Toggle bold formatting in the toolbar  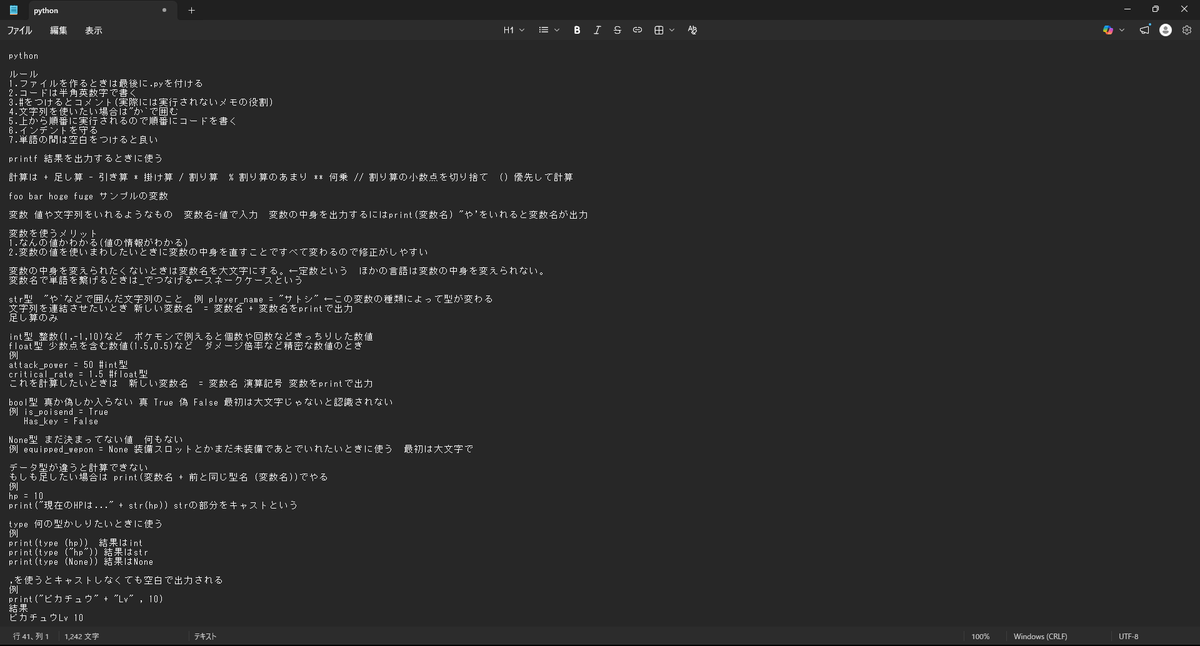[577, 30]
